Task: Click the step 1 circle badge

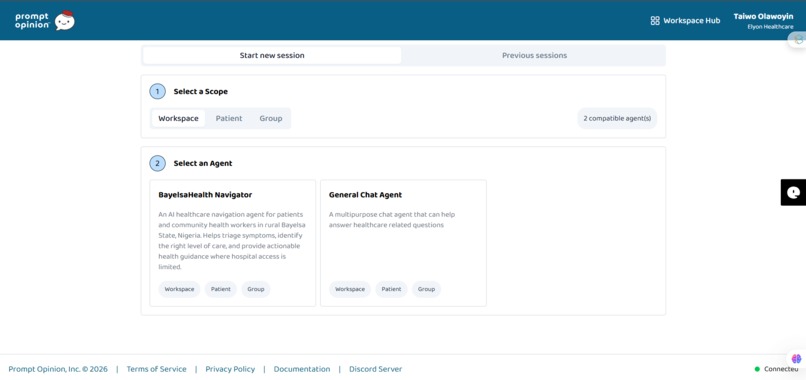Action: [157, 92]
